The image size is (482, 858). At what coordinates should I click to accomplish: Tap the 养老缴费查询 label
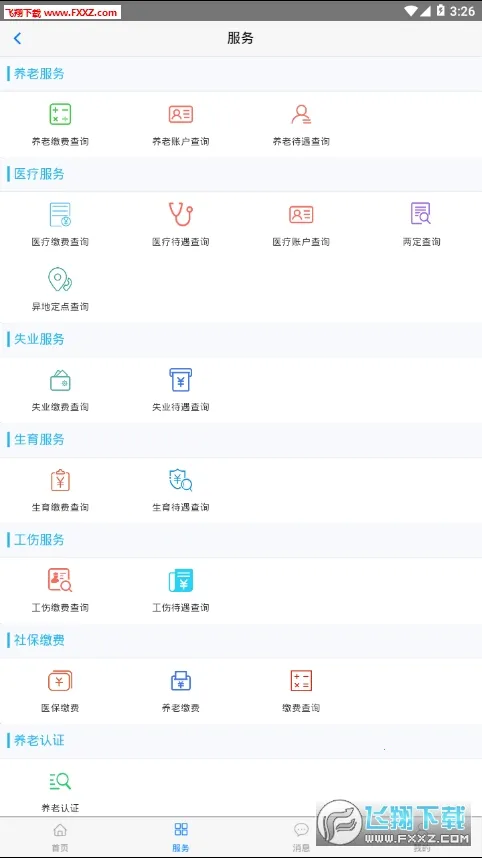[60, 142]
